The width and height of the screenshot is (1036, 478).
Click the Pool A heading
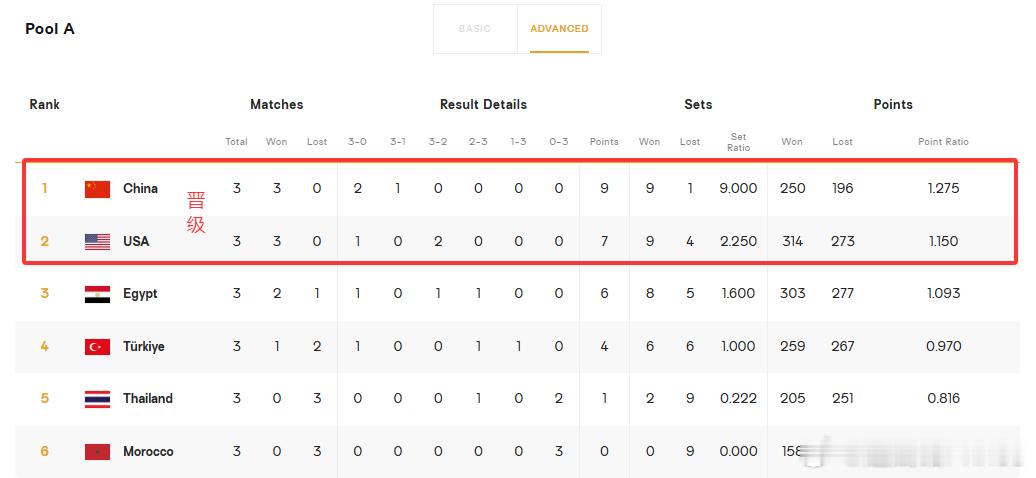(x=50, y=29)
